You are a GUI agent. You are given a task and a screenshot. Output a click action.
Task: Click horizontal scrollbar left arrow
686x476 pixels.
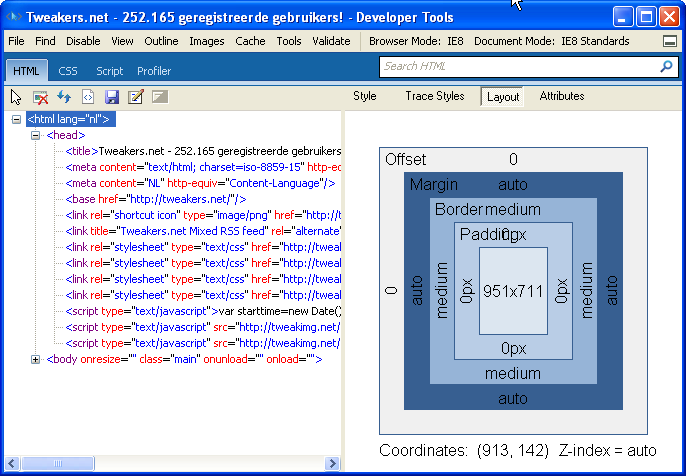tap(12, 463)
